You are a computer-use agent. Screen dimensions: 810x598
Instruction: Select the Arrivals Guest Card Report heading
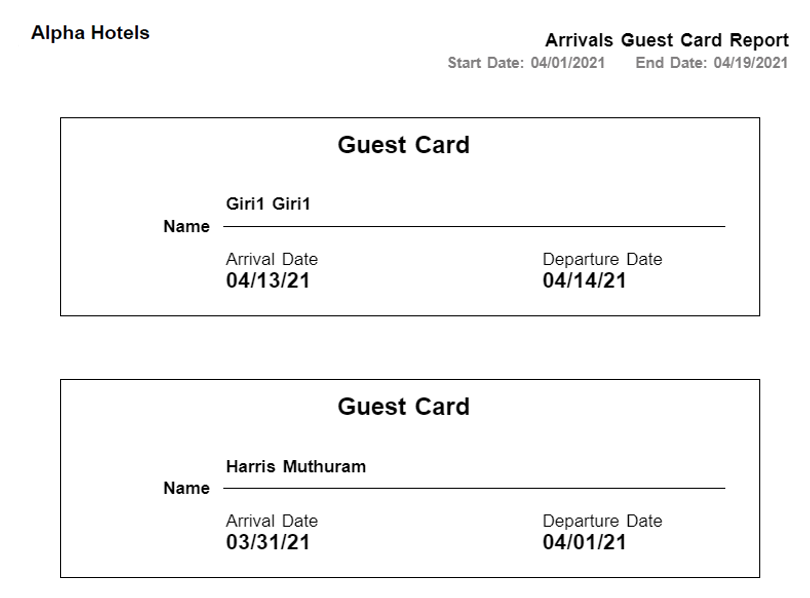(x=666, y=41)
